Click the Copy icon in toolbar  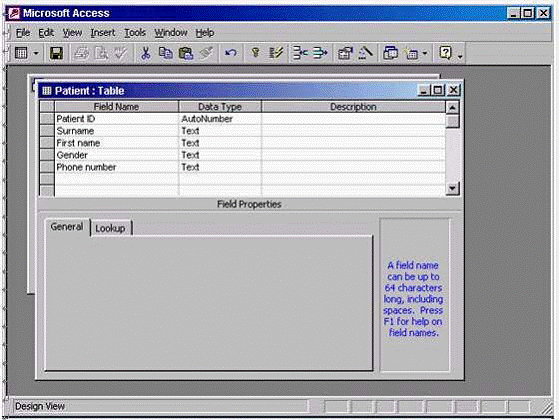pos(165,53)
